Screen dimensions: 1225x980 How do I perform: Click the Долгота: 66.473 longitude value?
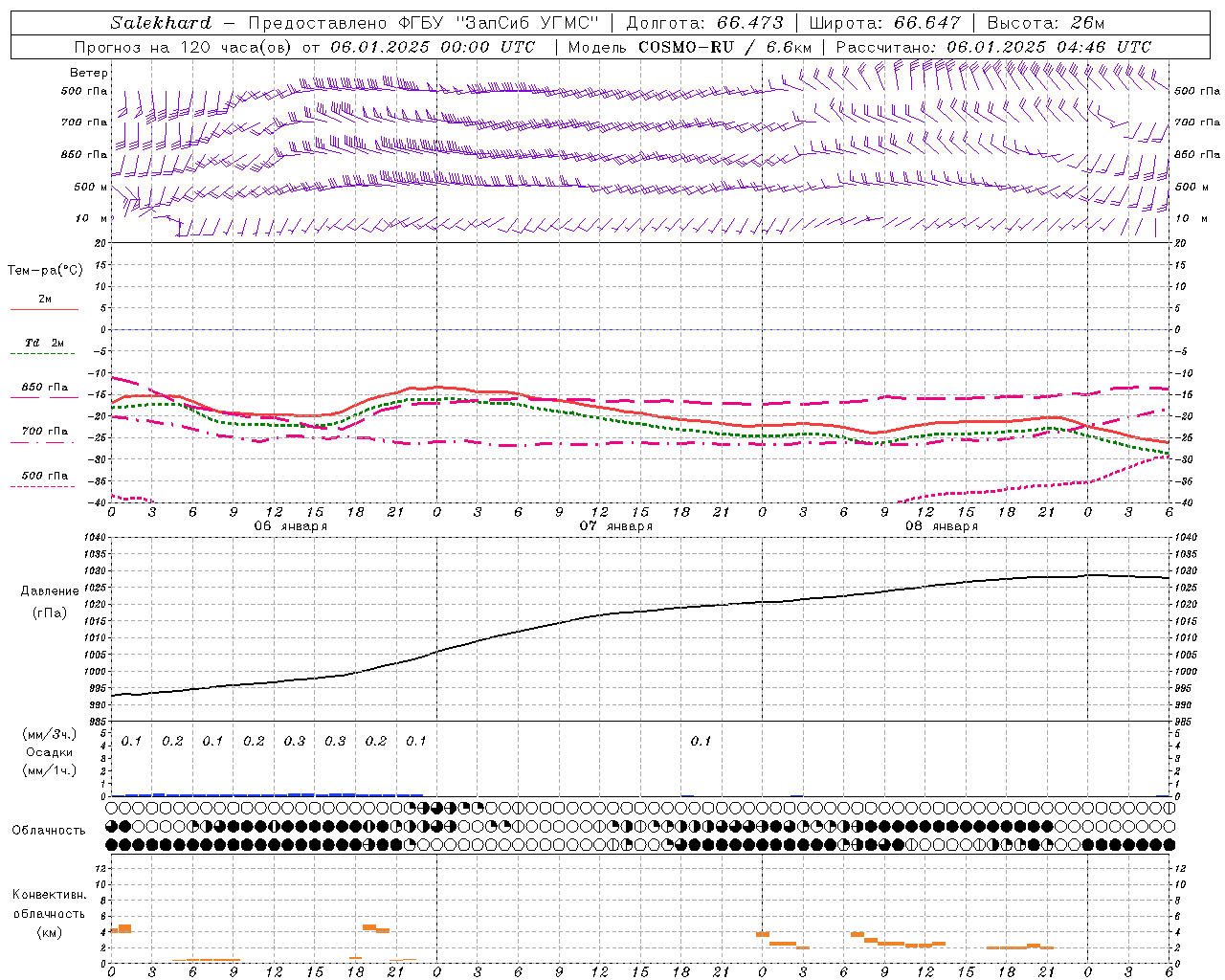[x=704, y=23]
